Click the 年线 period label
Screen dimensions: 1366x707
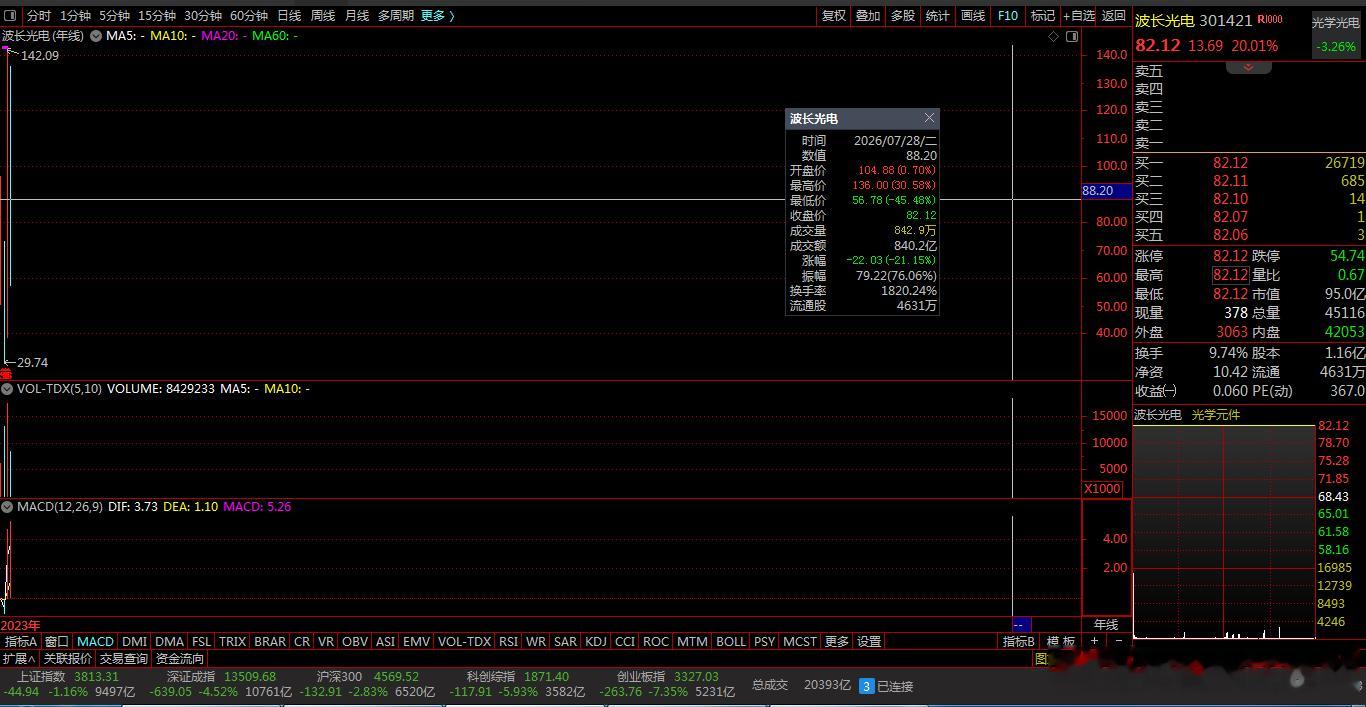(1106, 624)
